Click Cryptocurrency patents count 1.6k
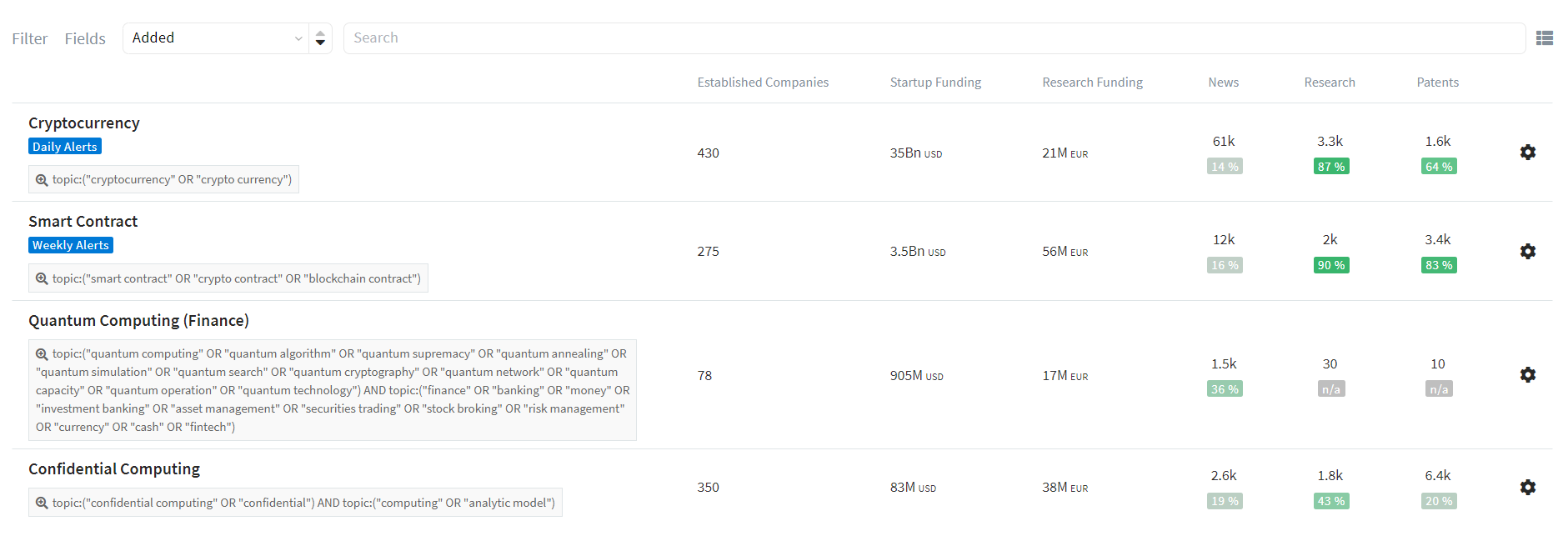This screenshot has width=1568, height=546. pos(1438,142)
